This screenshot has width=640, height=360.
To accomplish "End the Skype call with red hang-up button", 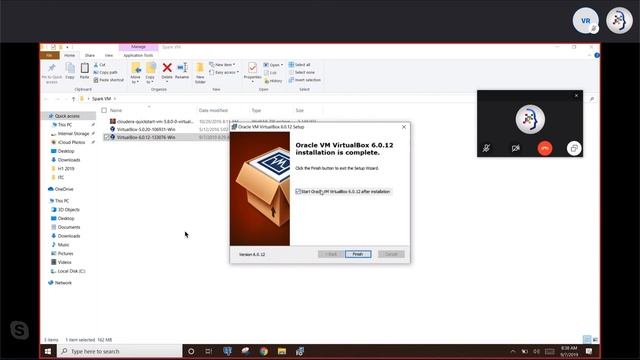I will coord(544,148).
